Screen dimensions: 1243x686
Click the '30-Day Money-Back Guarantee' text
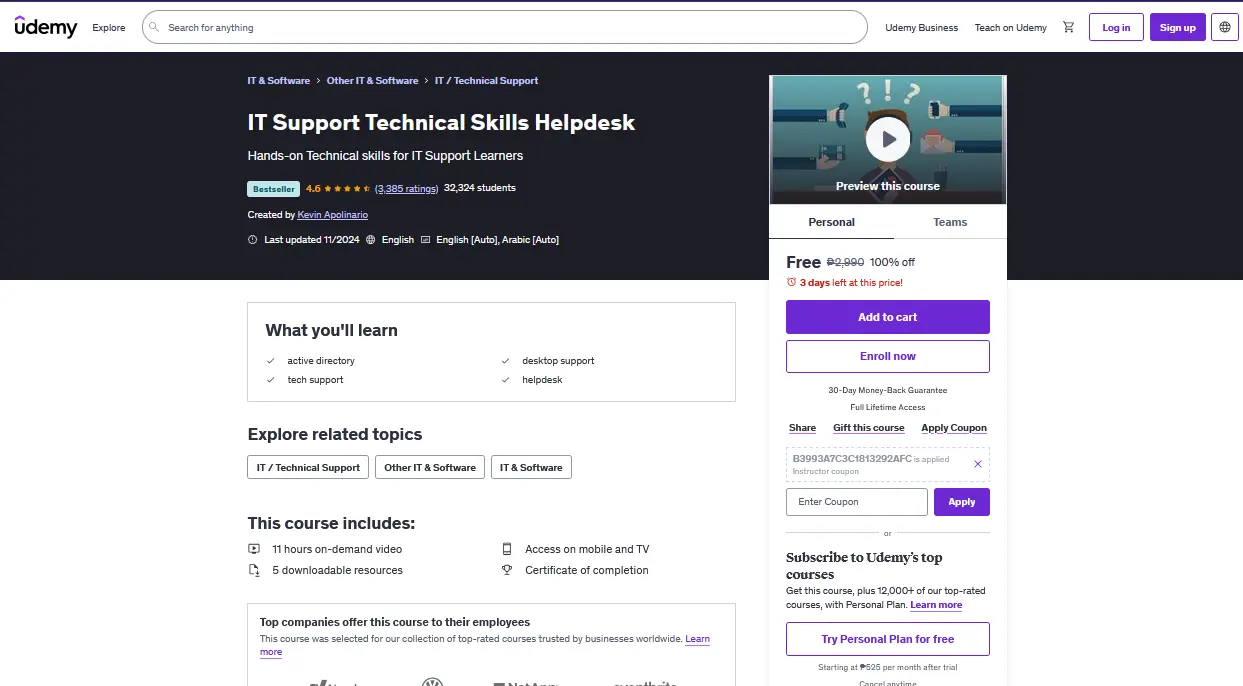coord(888,390)
